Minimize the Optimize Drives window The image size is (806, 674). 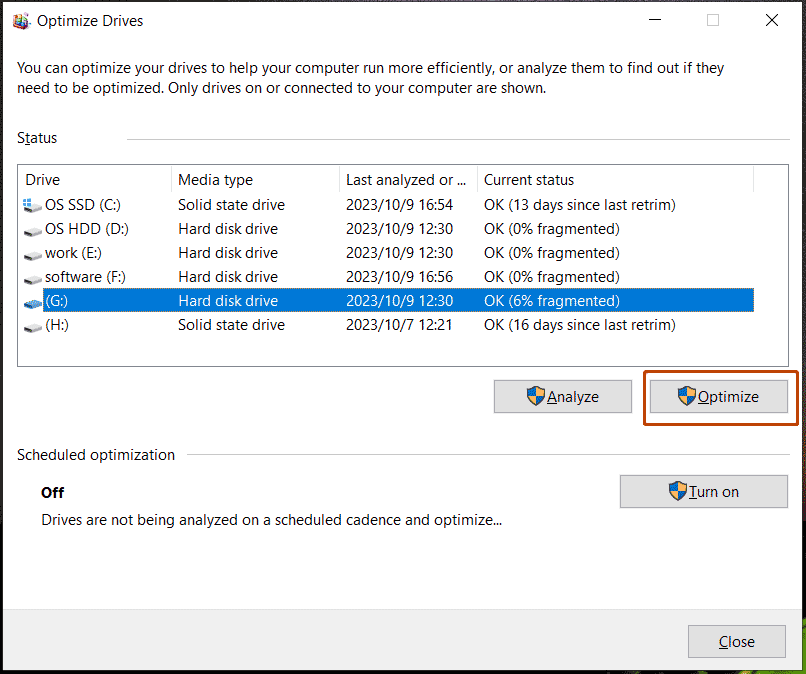[655, 20]
